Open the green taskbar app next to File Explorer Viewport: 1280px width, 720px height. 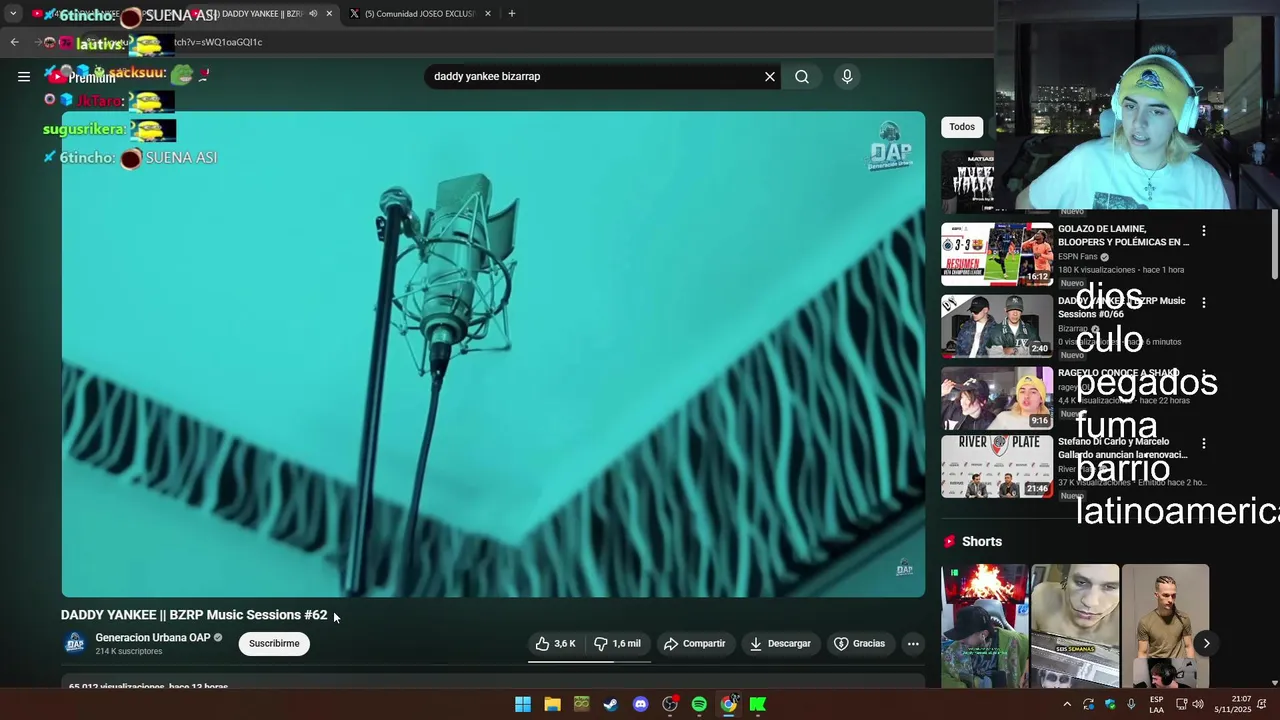pyautogui.click(x=582, y=705)
